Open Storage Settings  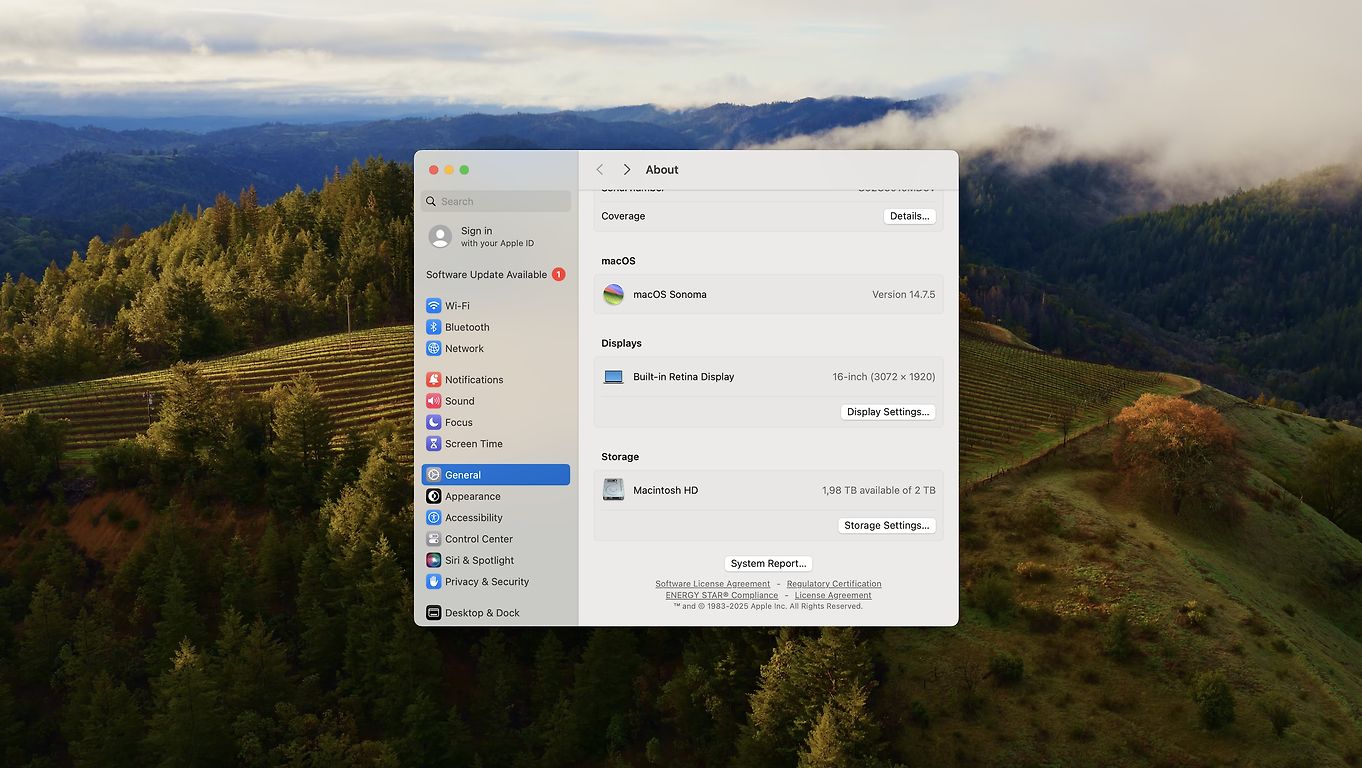(886, 525)
